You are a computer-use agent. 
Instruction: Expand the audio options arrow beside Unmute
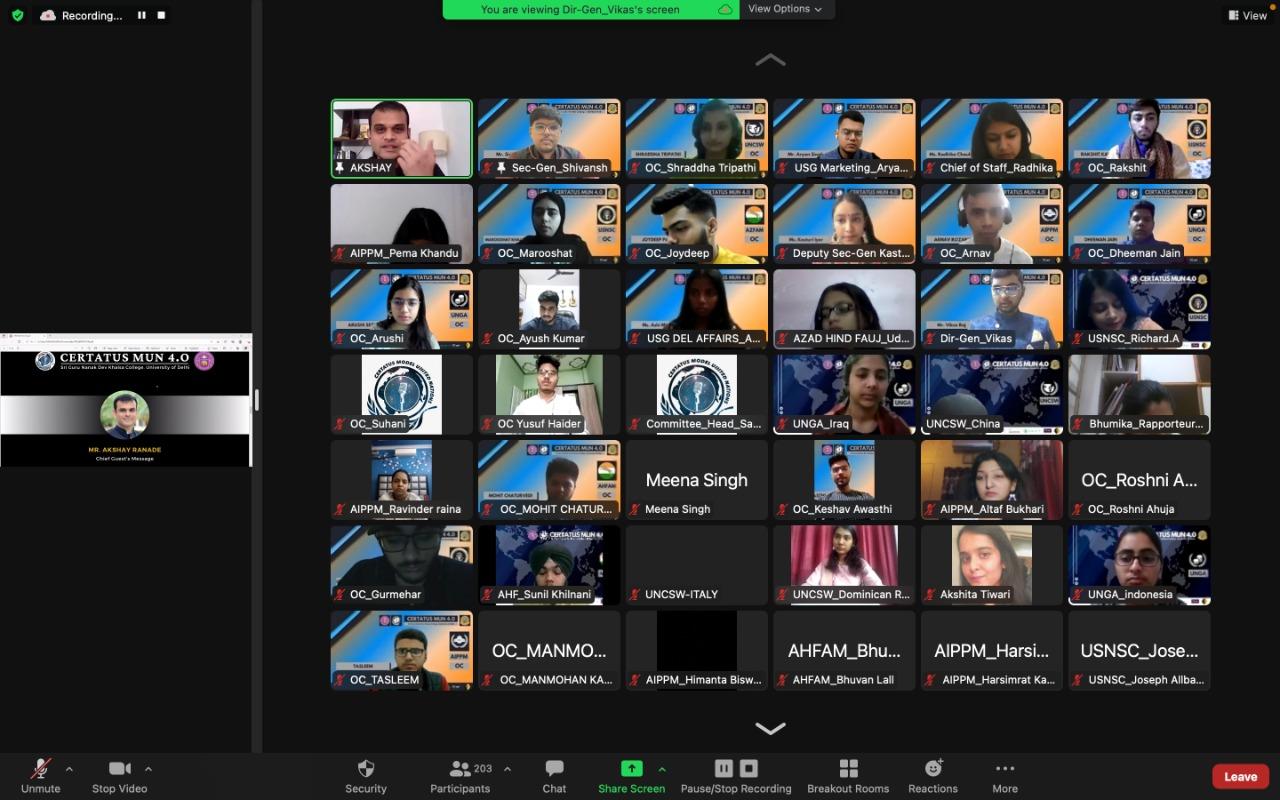pyautogui.click(x=69, y=769)
